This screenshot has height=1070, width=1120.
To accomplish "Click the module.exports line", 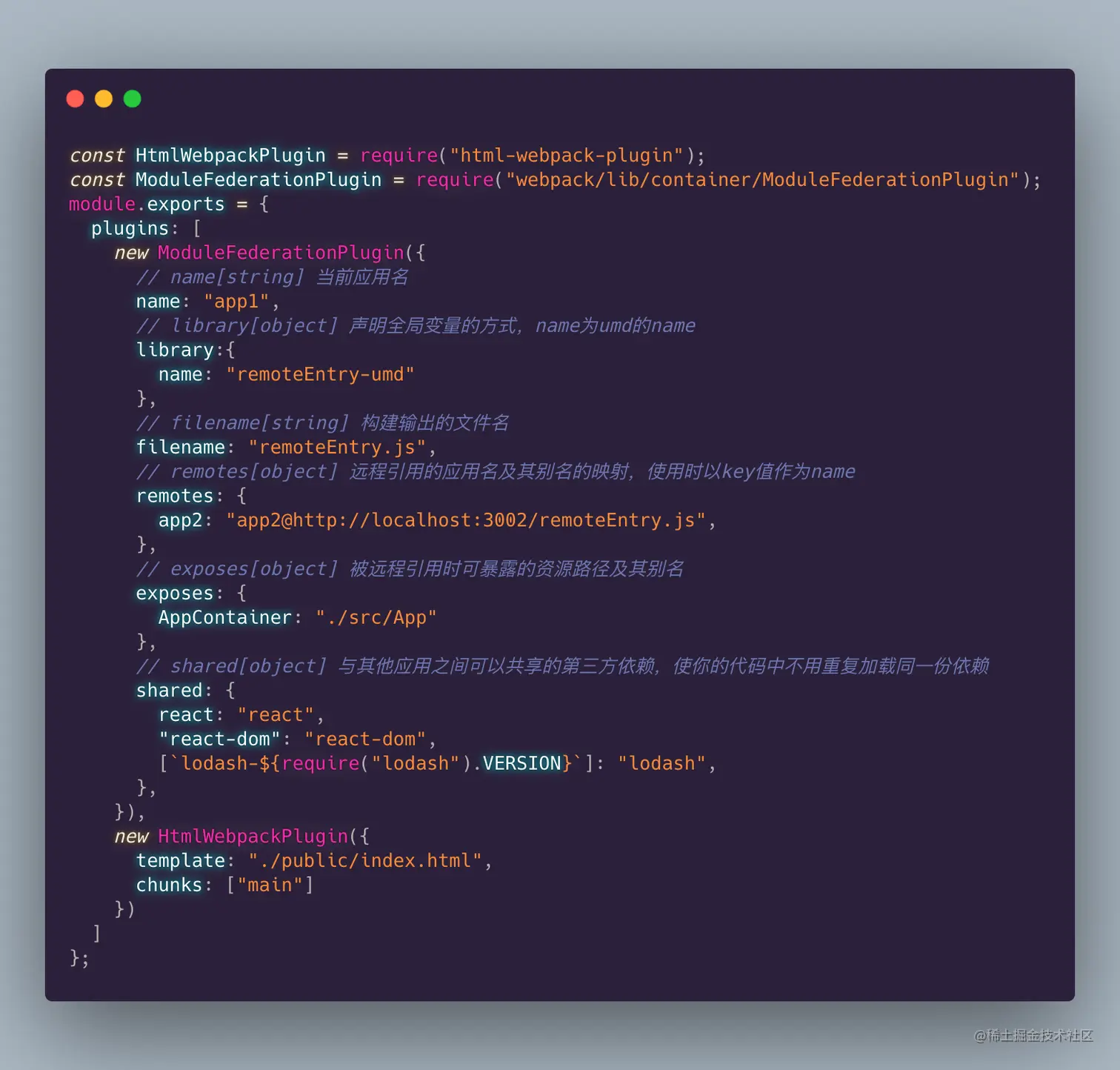I will (x=169, y=205).
